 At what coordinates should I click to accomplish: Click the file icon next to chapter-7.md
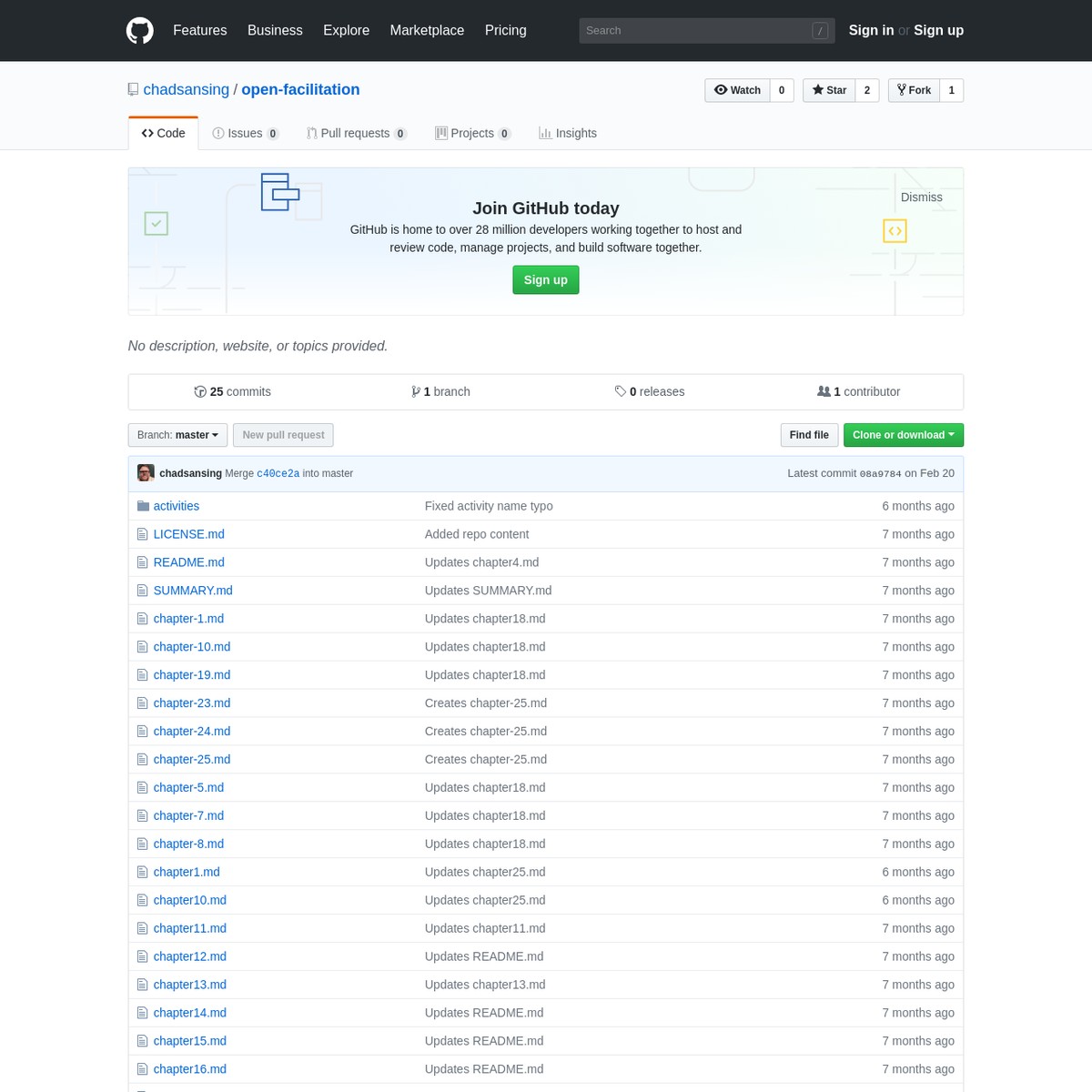(x=142, y=816)
